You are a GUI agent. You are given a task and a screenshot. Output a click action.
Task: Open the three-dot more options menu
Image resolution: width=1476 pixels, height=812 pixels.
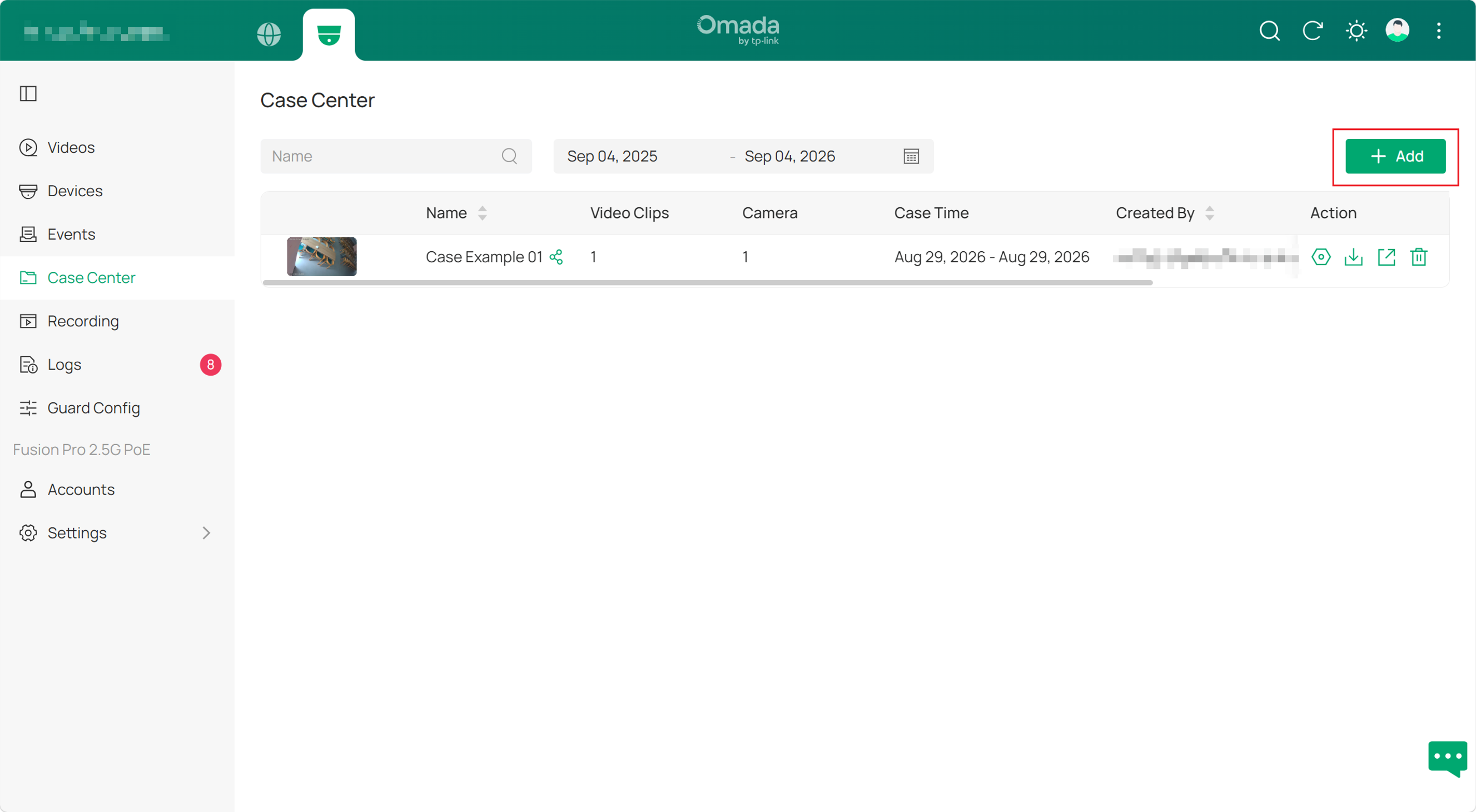pos(1439,31)
